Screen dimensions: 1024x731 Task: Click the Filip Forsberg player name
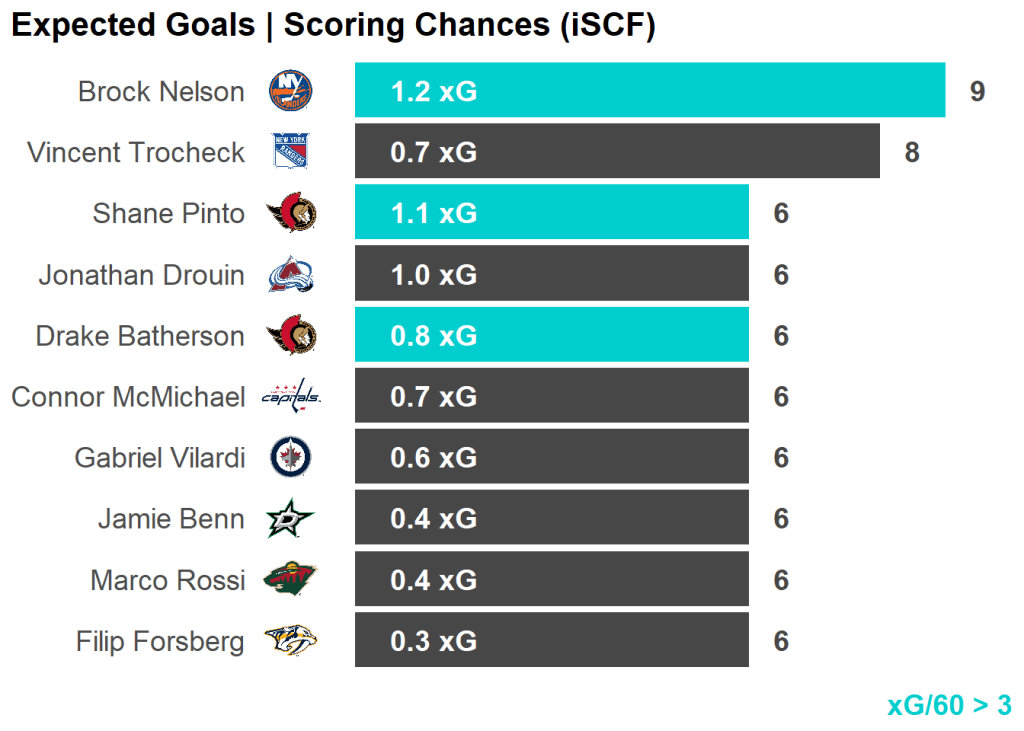(x=160, y=641)
